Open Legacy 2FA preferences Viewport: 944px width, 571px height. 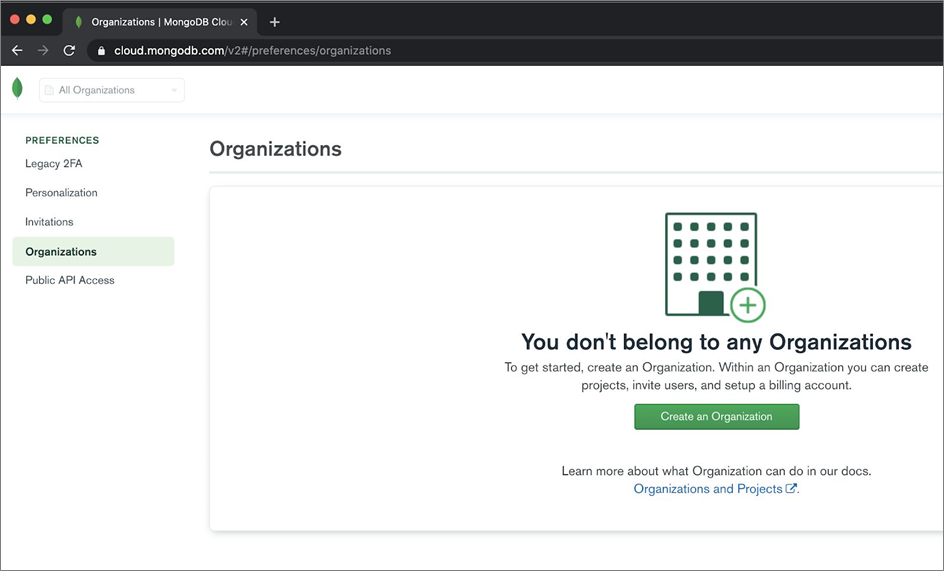(54, 164)
